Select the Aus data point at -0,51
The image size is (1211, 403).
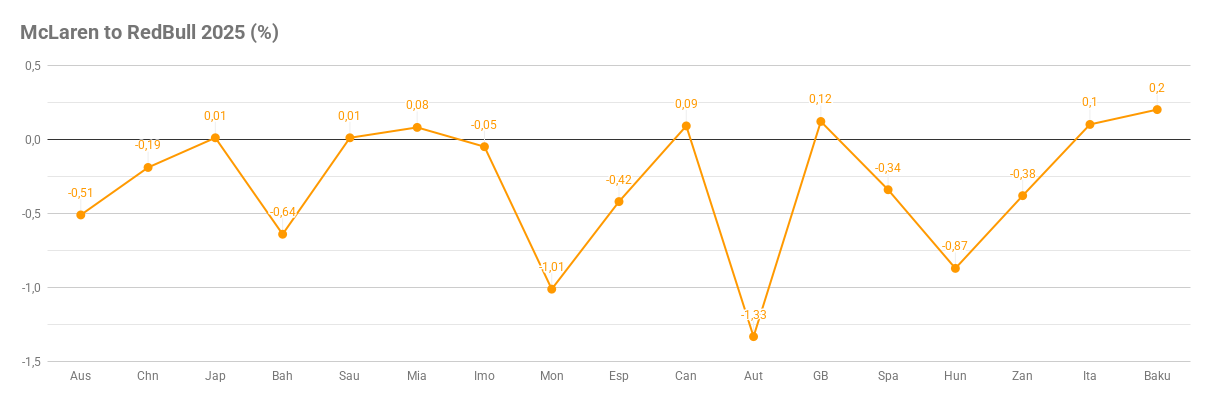click(81, 215)
